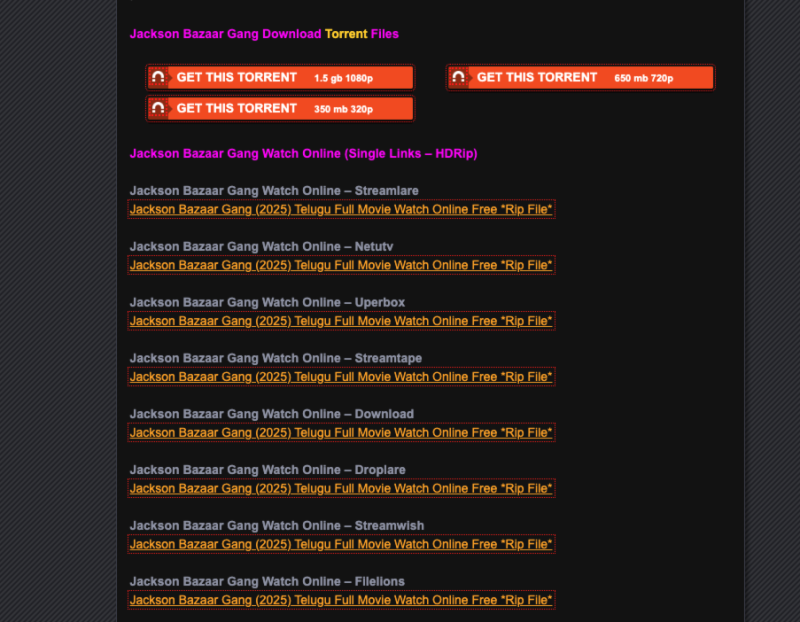The width and height of the screenshot is (800, 622).
Task: Open the movie link under Netutv
Action: 341,265
